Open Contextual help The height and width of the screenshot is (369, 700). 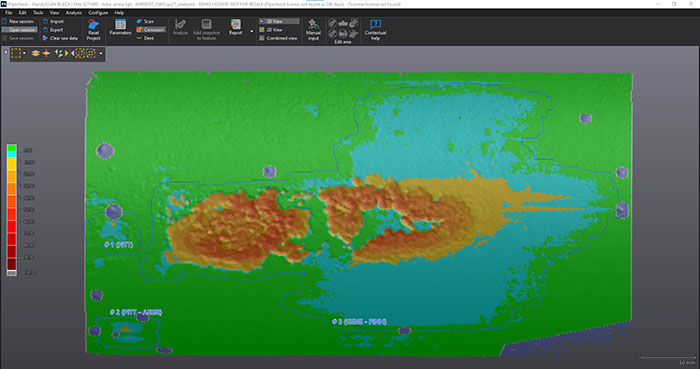click(375, 24)
